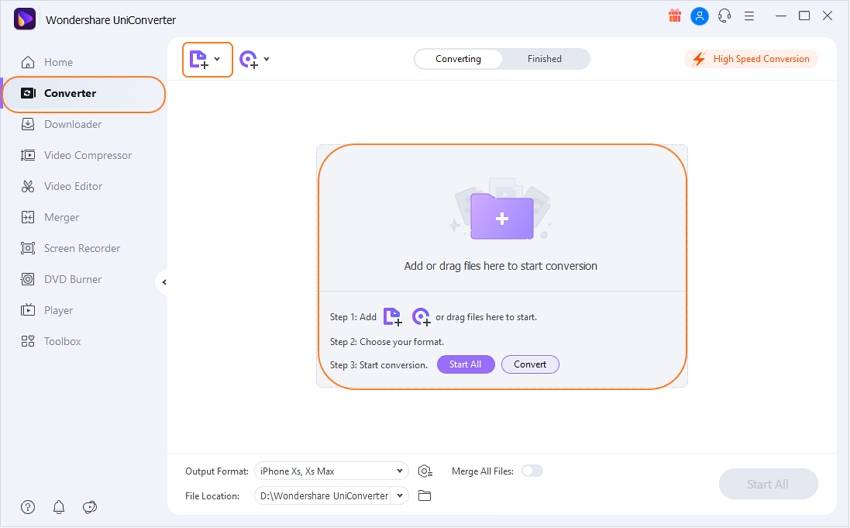Open the Help question mark icon
The height and width of the screenshot is (528, 850).
click(28, 507)
